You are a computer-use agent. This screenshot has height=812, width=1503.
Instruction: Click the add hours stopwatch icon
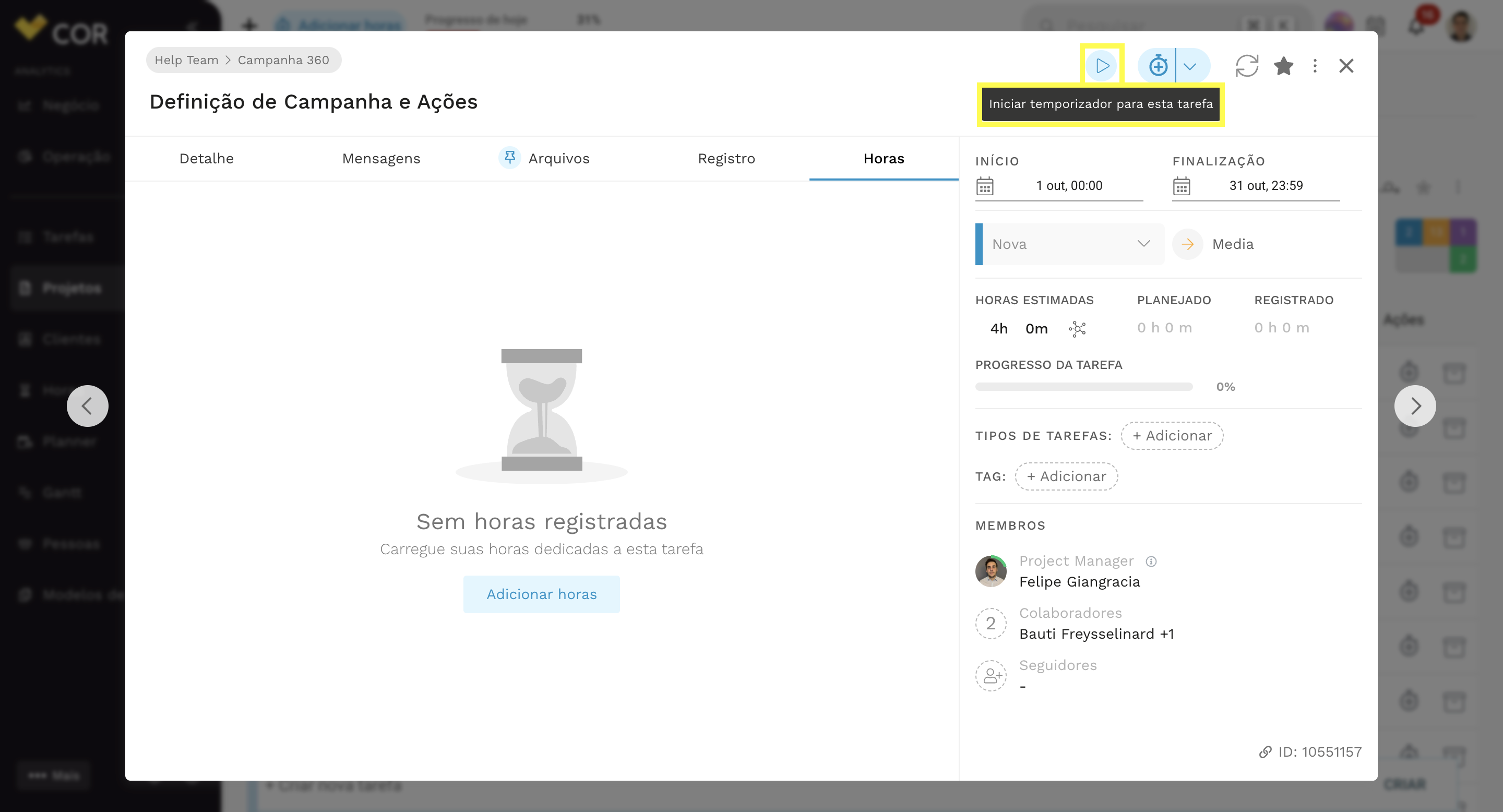pos(1158,65)
